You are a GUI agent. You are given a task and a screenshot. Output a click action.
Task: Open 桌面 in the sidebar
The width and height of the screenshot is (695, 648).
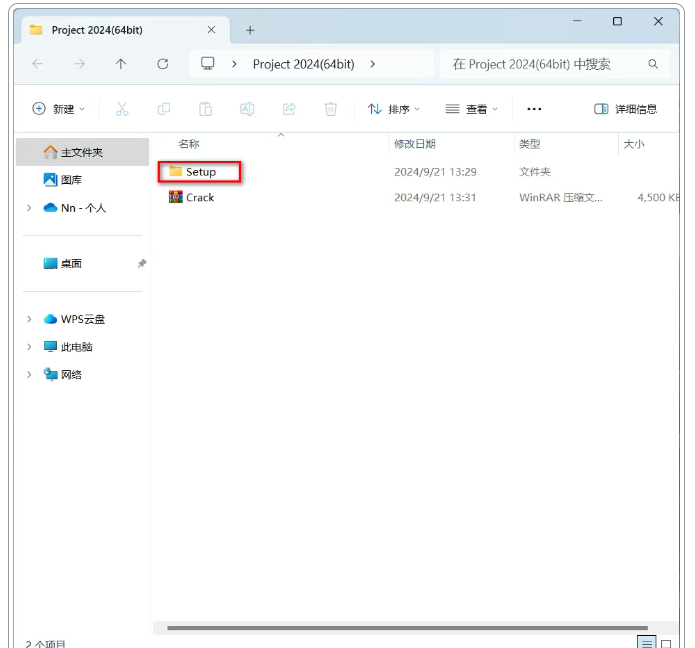[x=63, y=263]
